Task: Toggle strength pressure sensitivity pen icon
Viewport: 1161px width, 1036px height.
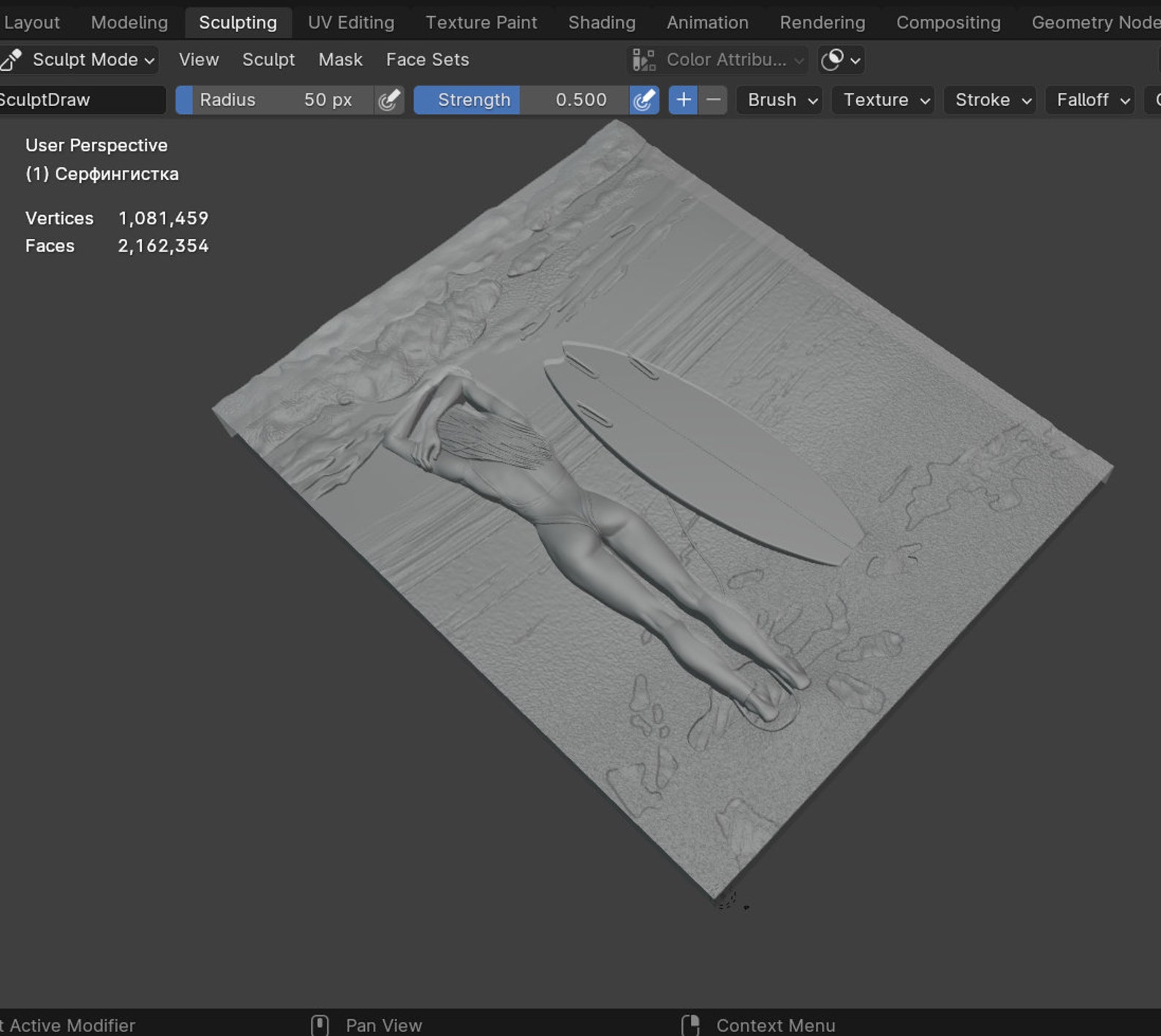Action: pos(643,99)
